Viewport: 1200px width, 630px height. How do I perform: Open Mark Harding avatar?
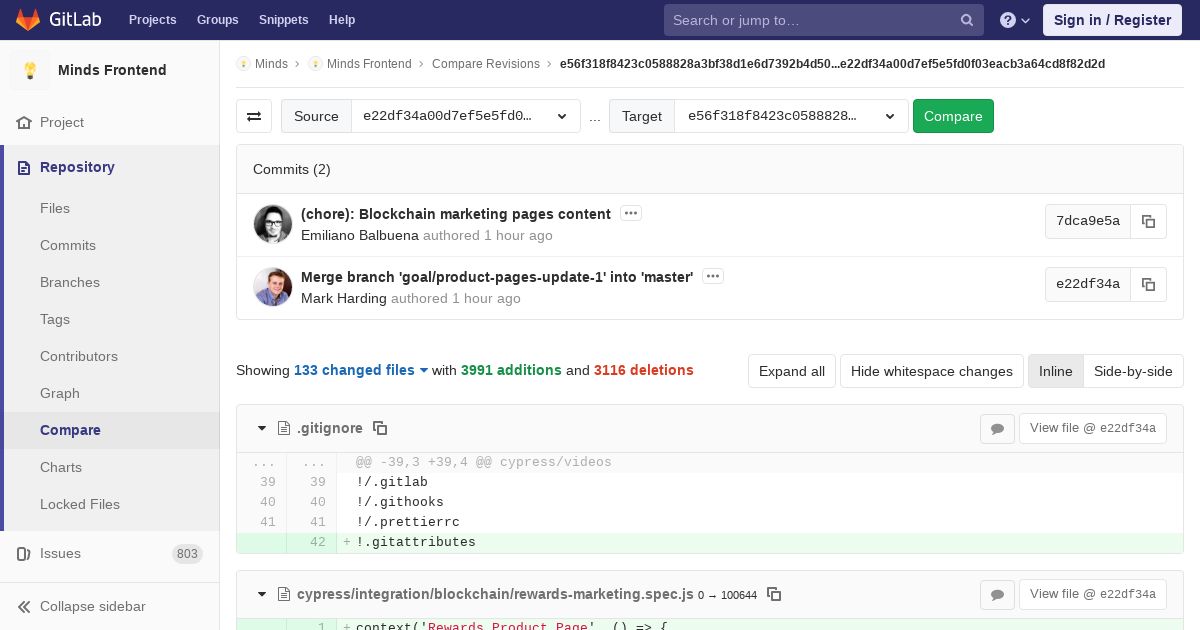pos(273,287)
